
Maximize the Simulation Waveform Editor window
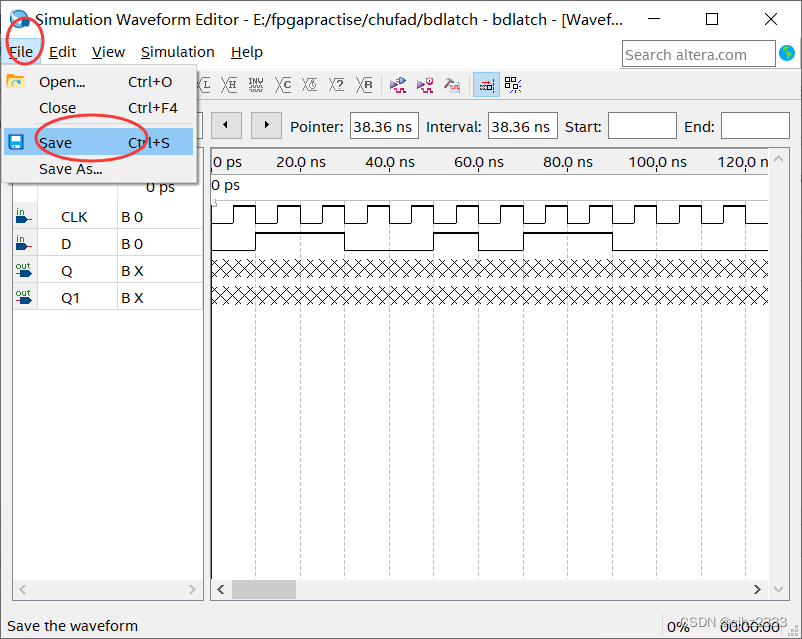pyautogui.click(x=711, y=19)
